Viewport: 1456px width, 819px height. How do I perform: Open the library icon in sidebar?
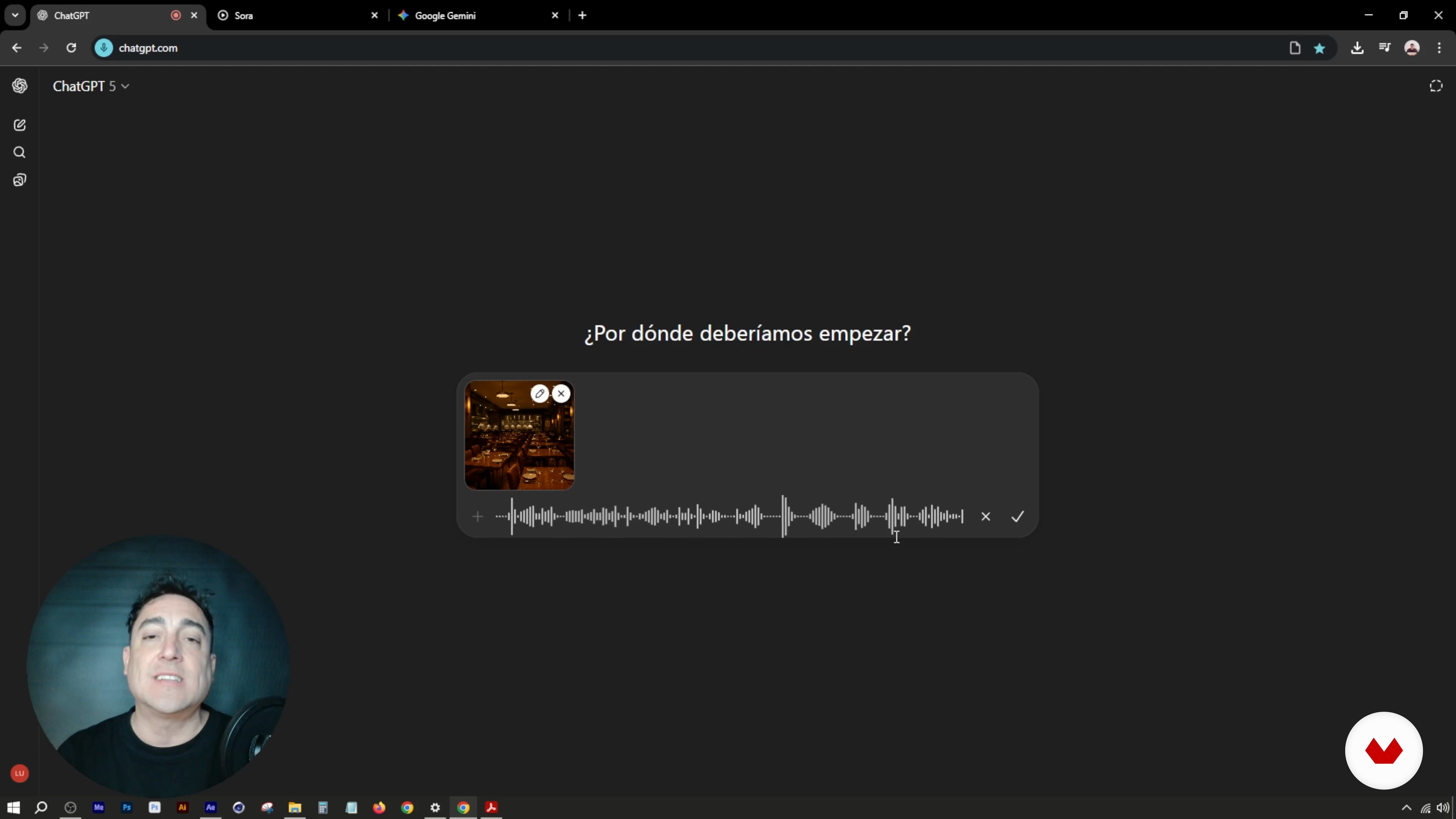click(20, 180)
